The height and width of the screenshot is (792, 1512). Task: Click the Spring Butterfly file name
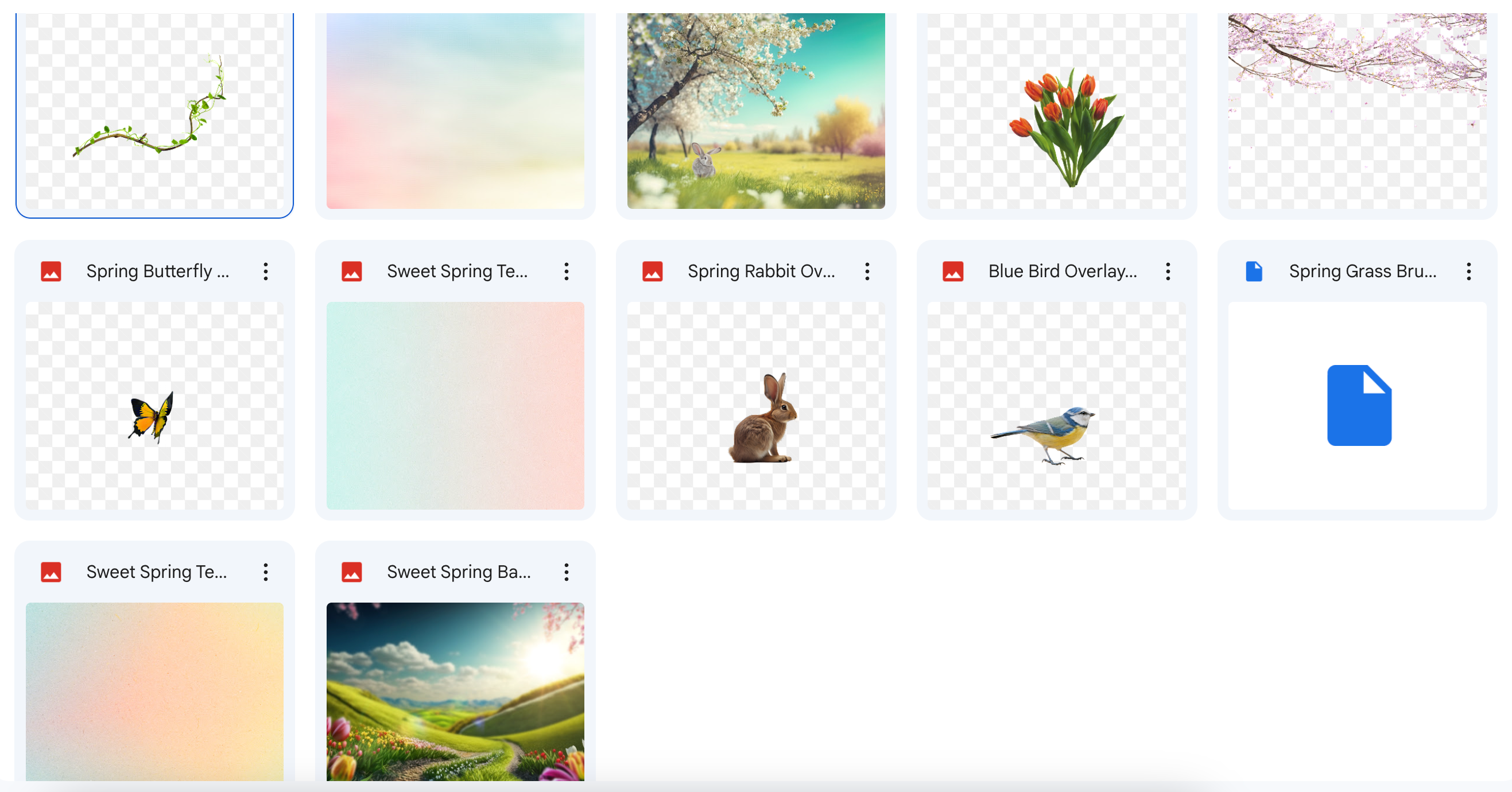tap(157, 270)
